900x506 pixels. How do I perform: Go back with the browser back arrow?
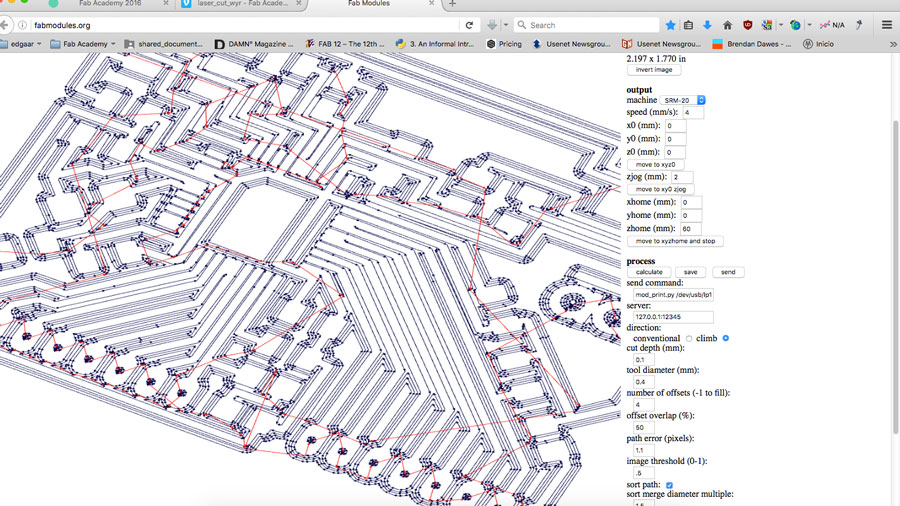click(4, 25)
